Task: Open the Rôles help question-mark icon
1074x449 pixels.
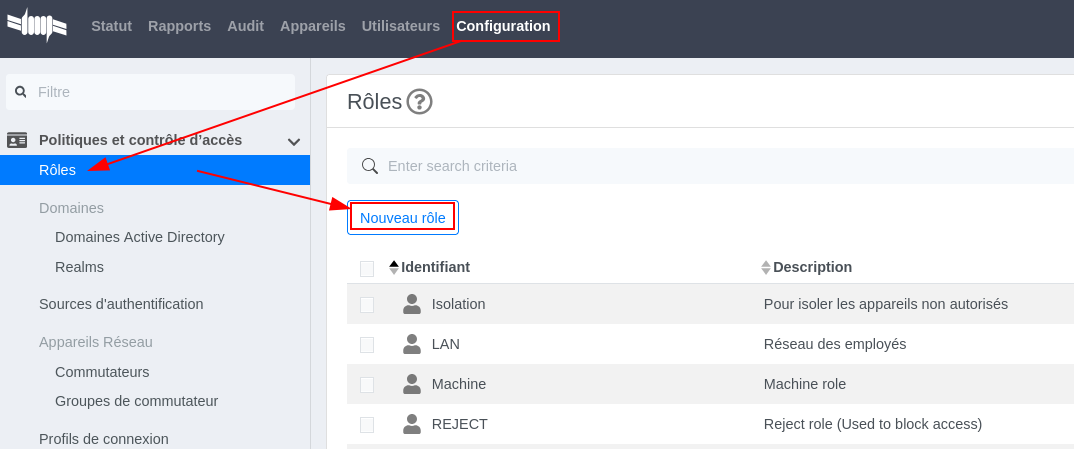Action: coord(419,103)
